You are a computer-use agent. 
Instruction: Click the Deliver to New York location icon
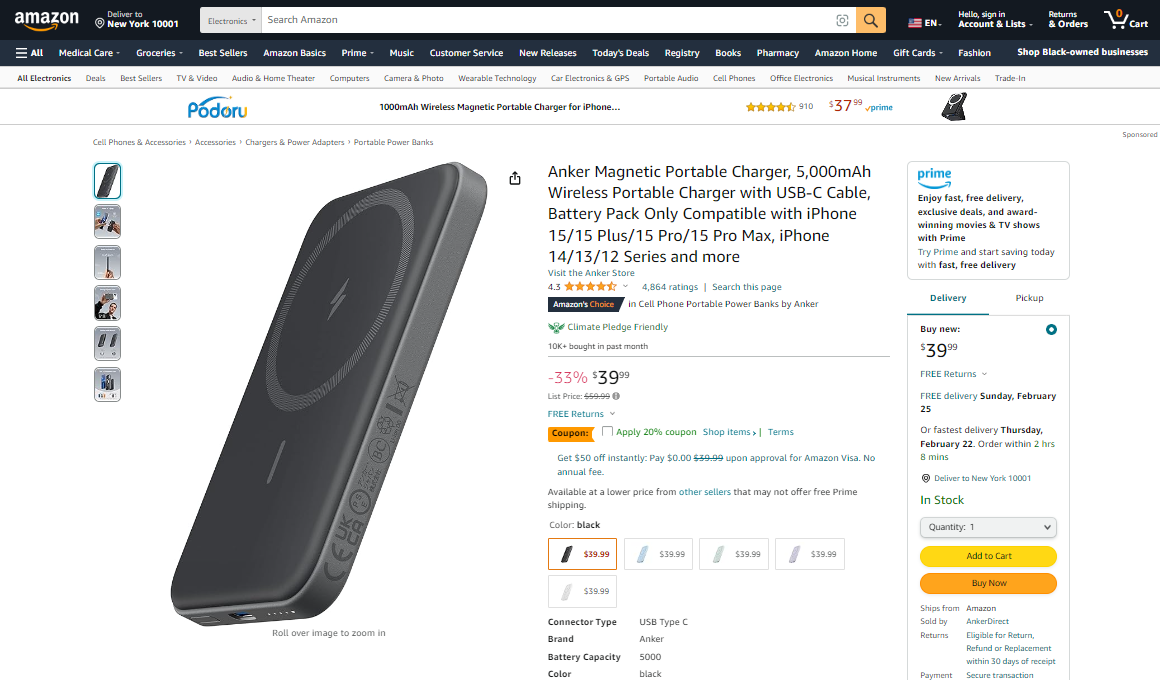click(99, 21)
